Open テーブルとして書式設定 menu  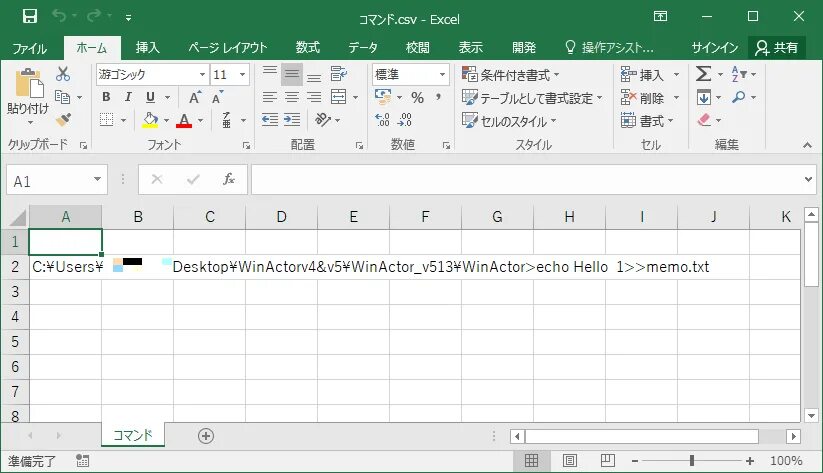pyautogui.click(x=532, y=98)
